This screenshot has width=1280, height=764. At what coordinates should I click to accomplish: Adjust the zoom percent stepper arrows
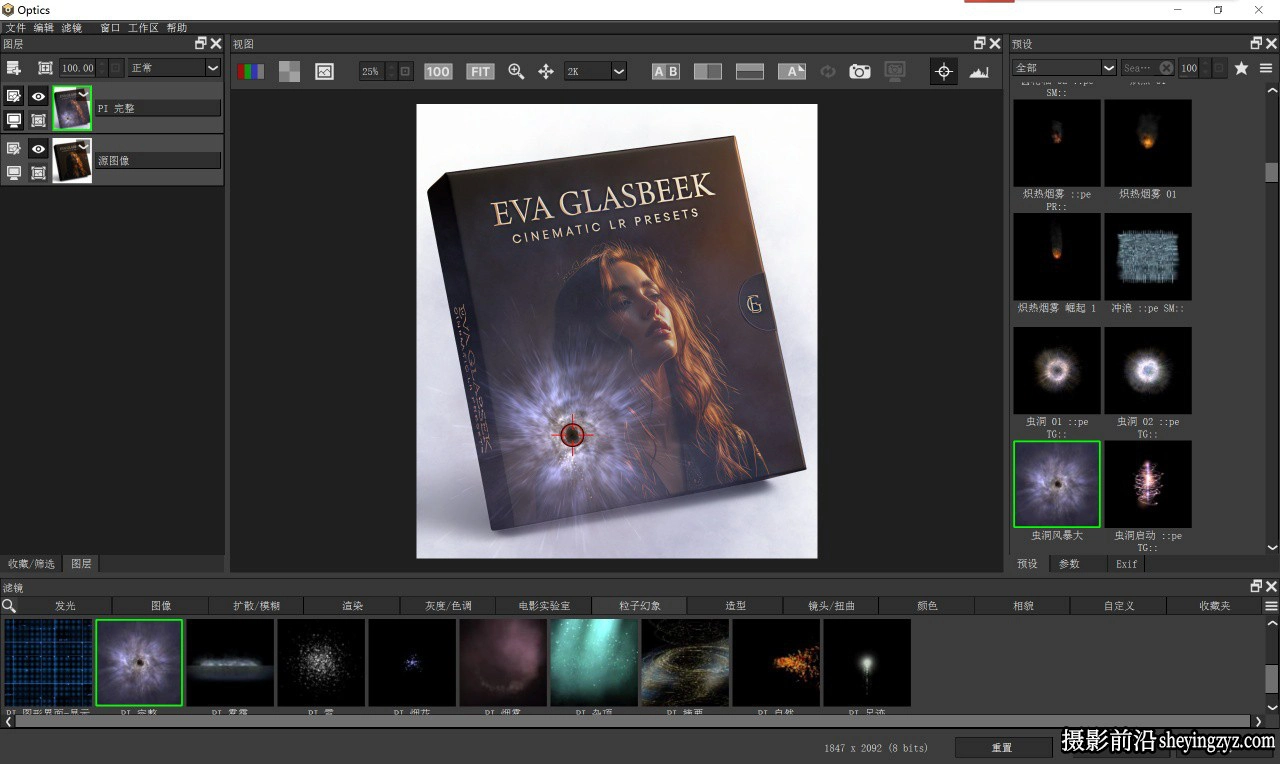[391, 71]
